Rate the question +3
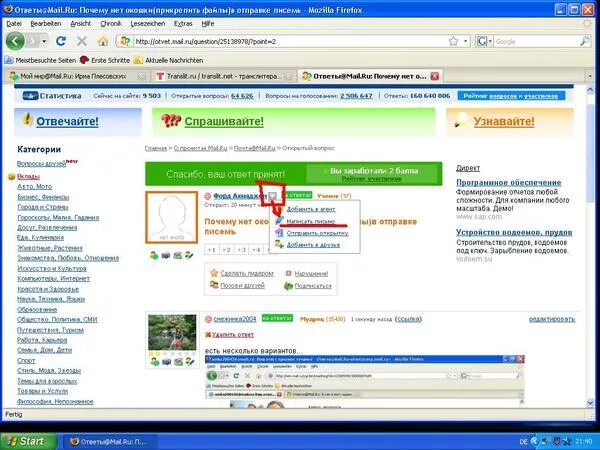 (241, 250)
